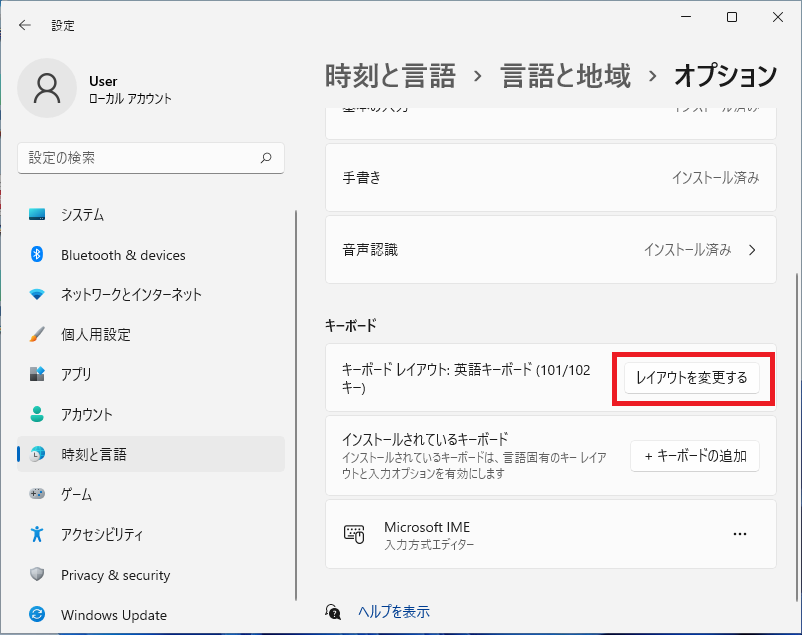The width and height of the screenshot is (802, 635).
Task: Open System settings via monitor icon
Action: click(38, 215)
